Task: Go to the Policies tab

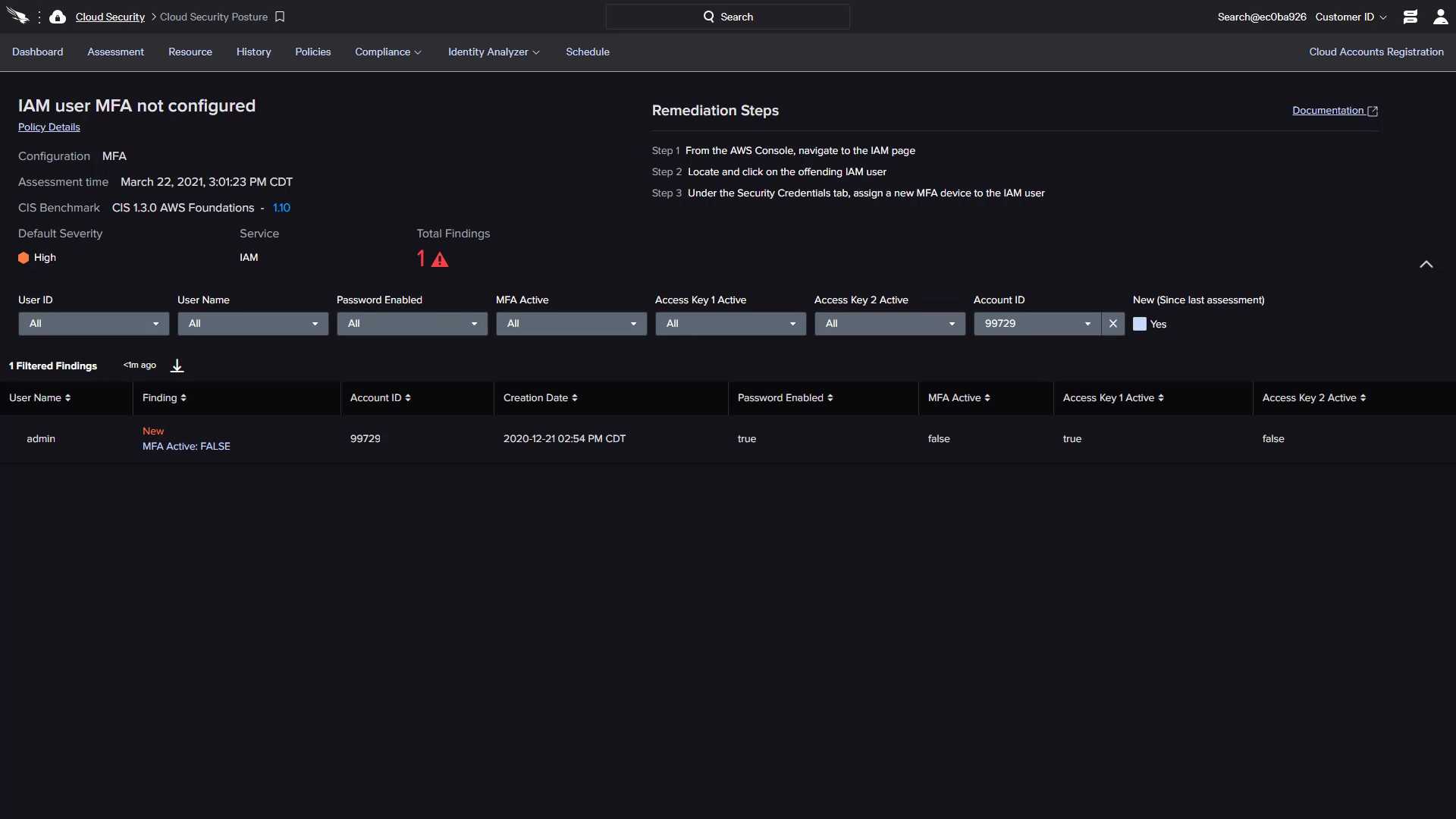Action: pyautogui.click(x=312, y=52)
